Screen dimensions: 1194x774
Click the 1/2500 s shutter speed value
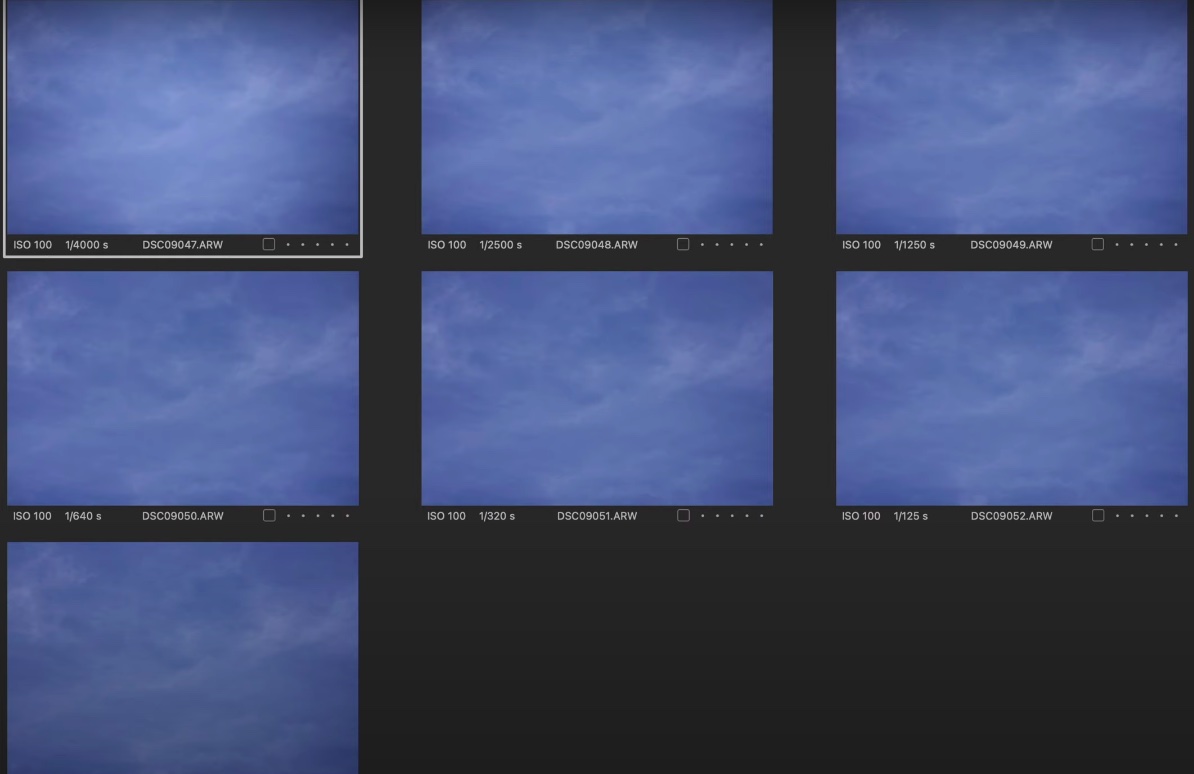[501, 245]
